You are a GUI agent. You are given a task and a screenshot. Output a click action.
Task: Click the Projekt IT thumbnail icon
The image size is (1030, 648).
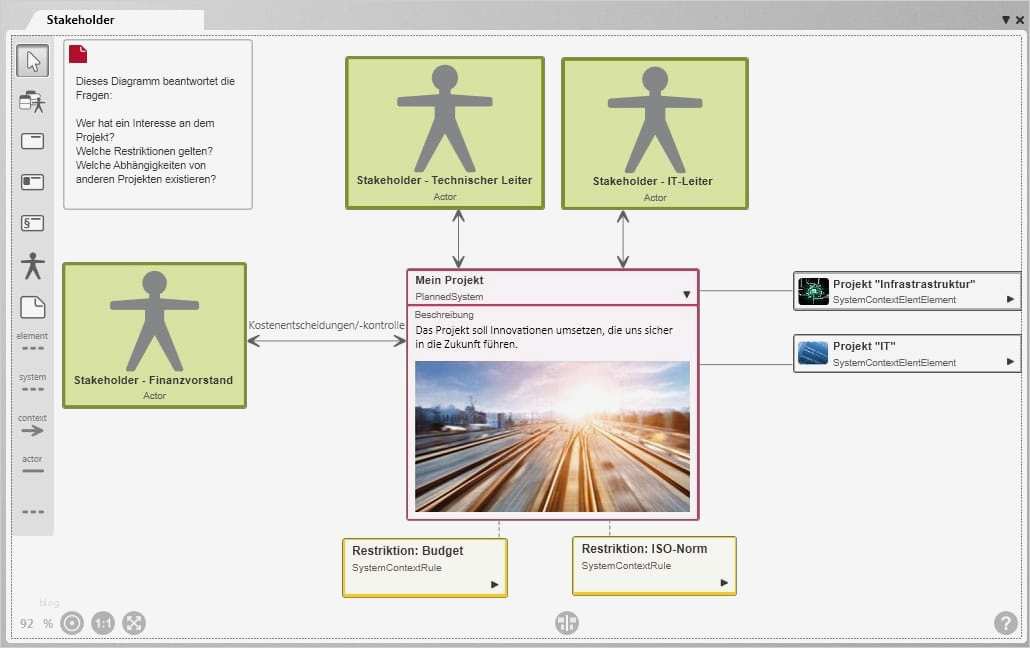813,354
